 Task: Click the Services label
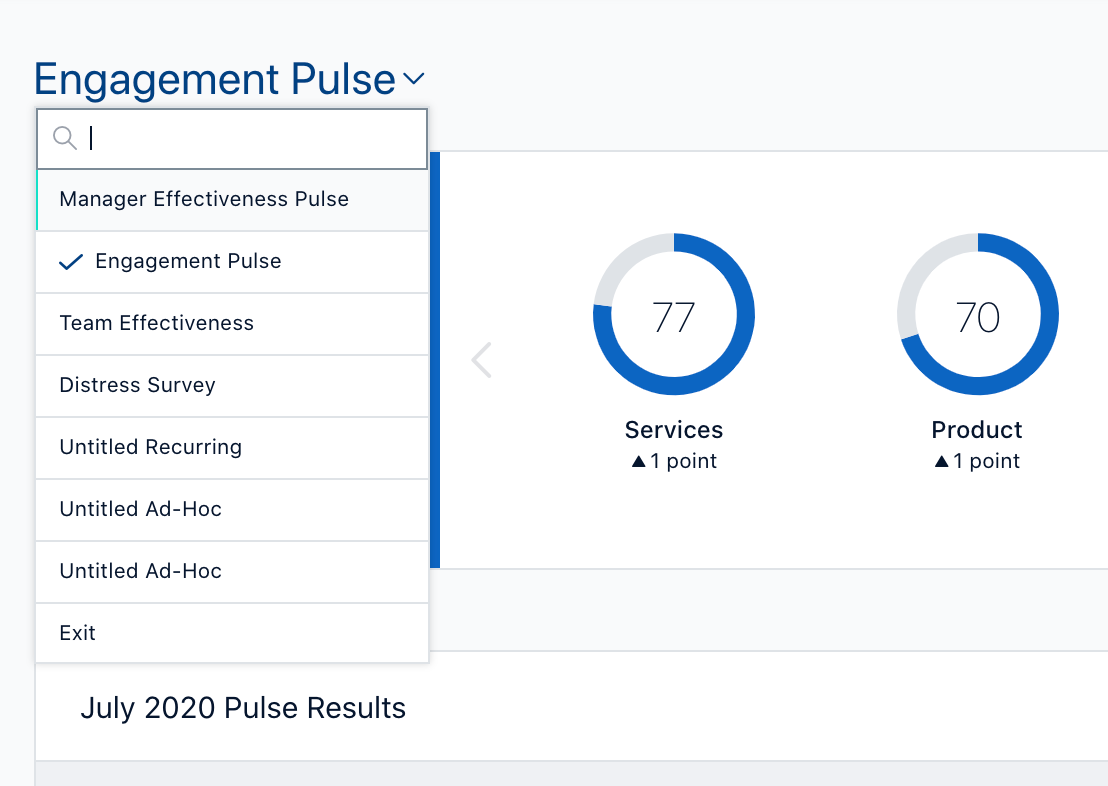(x=673, y=430)
